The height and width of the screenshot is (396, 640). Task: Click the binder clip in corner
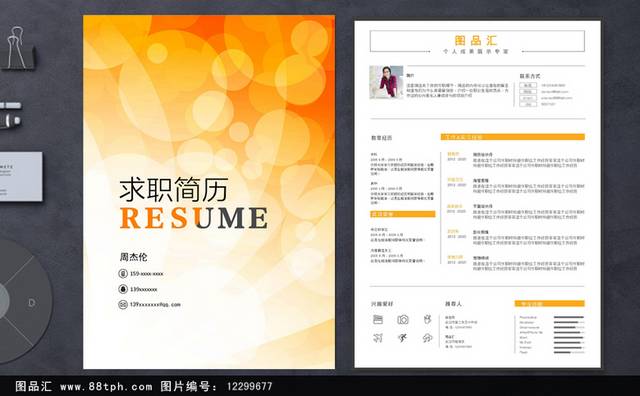18,48
